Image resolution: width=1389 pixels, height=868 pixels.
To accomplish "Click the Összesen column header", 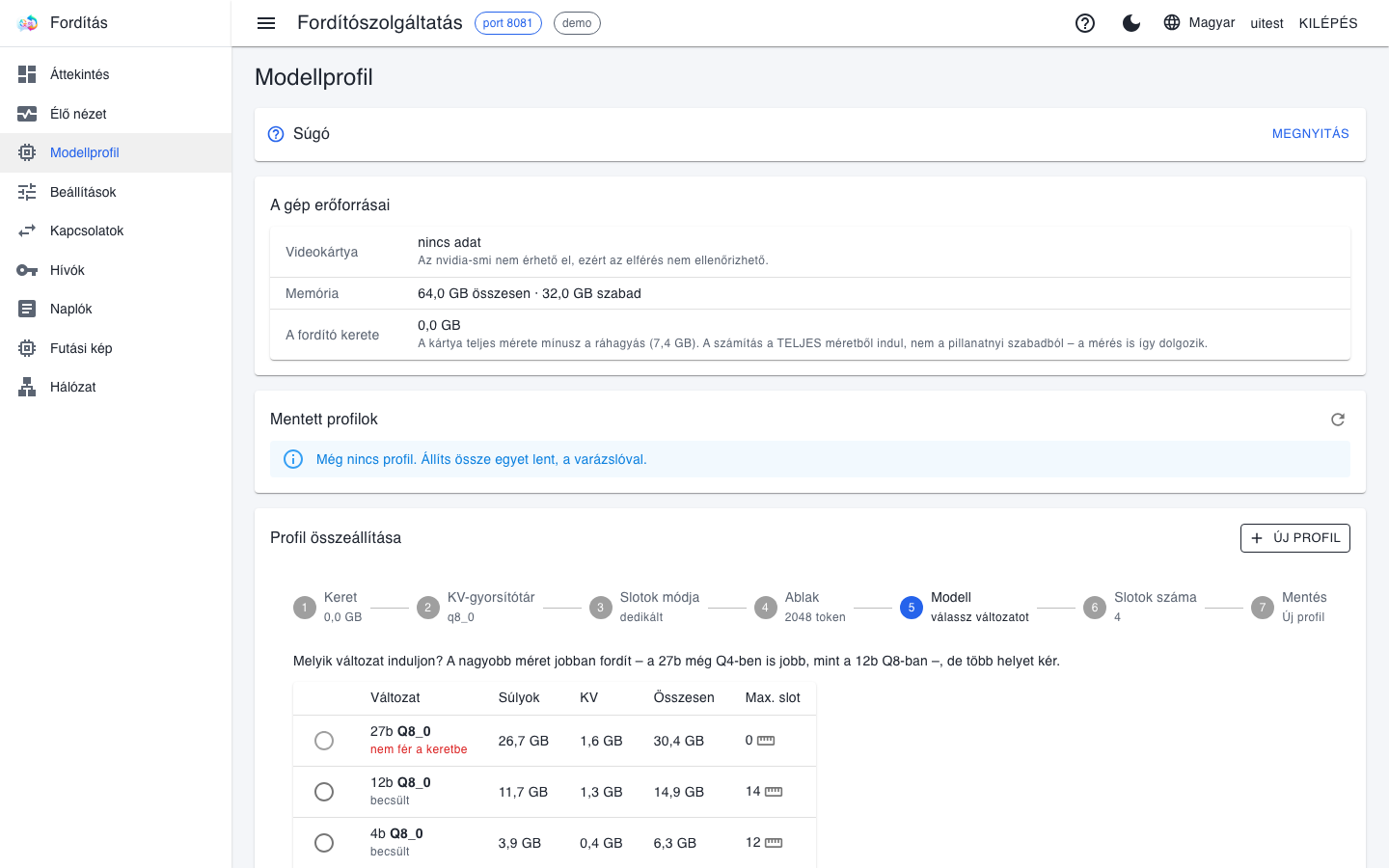I will [x=684, y=698].
